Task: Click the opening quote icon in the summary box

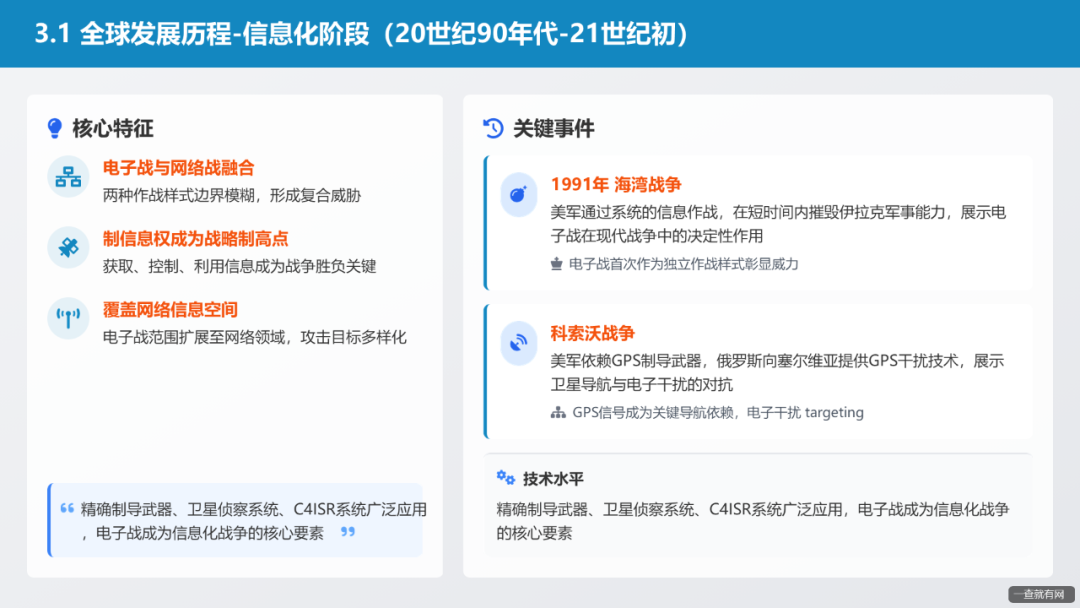Action: point(67,507)
